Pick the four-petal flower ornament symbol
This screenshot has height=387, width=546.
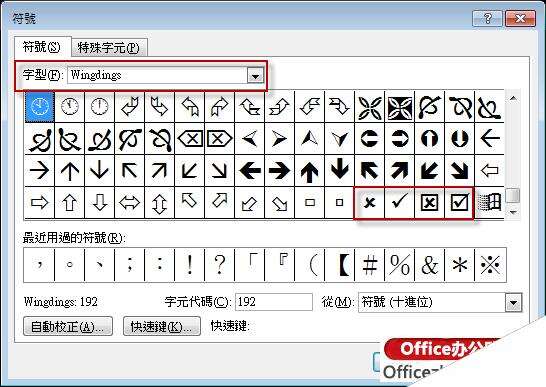[x=369, y=107]
